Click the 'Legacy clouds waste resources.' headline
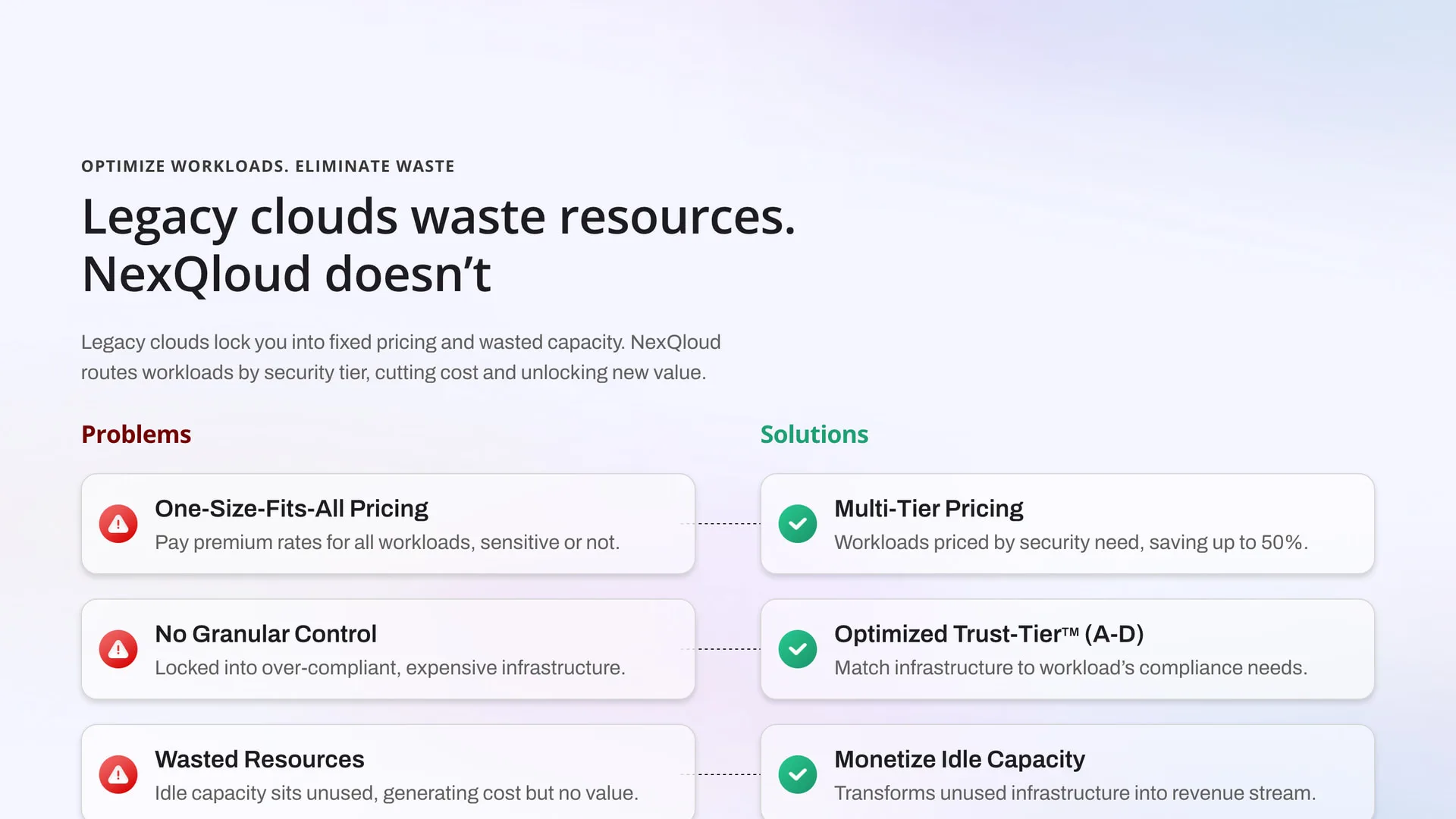Image resolution: width=1456 pixels, height=819 pixels. coord(438,218)
